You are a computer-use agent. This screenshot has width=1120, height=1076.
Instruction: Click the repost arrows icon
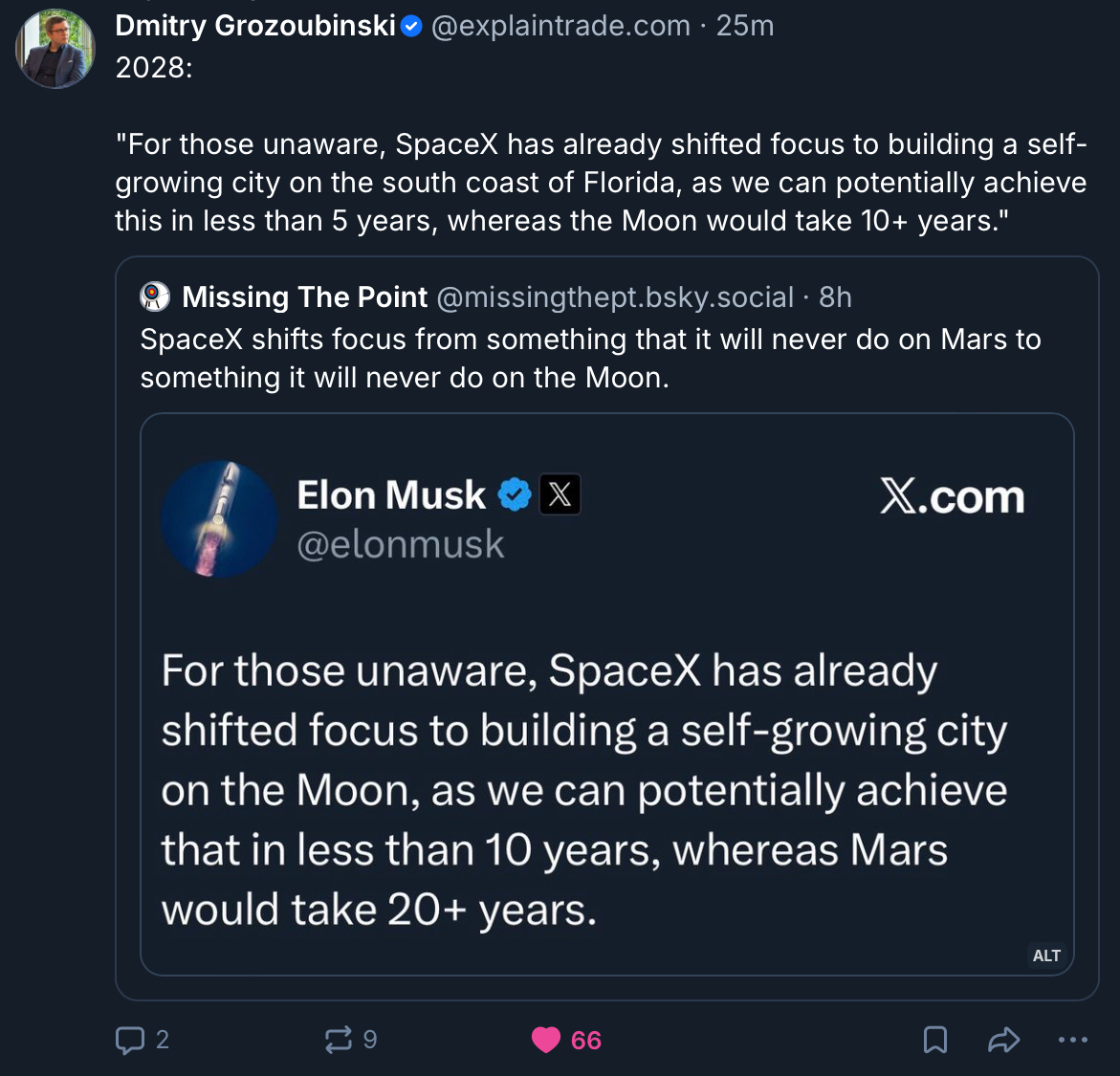point(339,1040)
